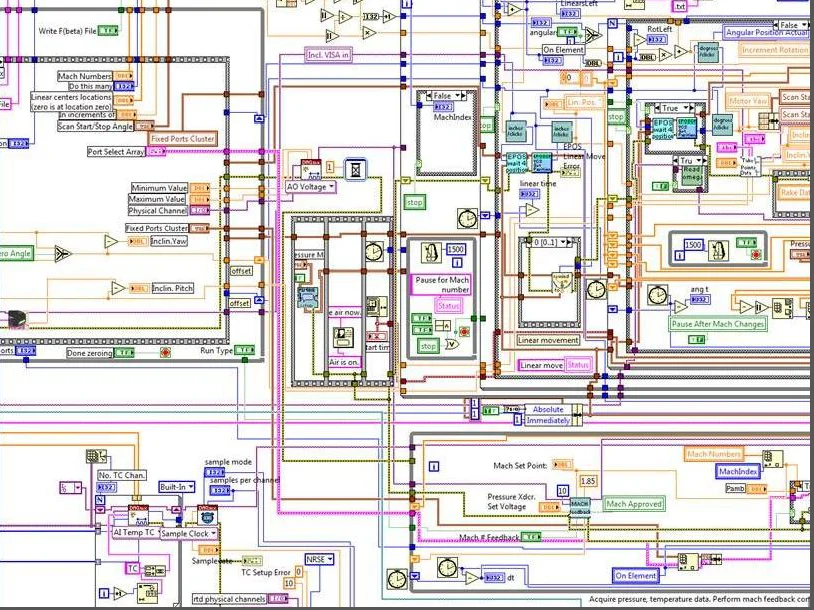Open the Sample Clock selector dropdown
Screen dimensions: 814x610
[189, 533]
